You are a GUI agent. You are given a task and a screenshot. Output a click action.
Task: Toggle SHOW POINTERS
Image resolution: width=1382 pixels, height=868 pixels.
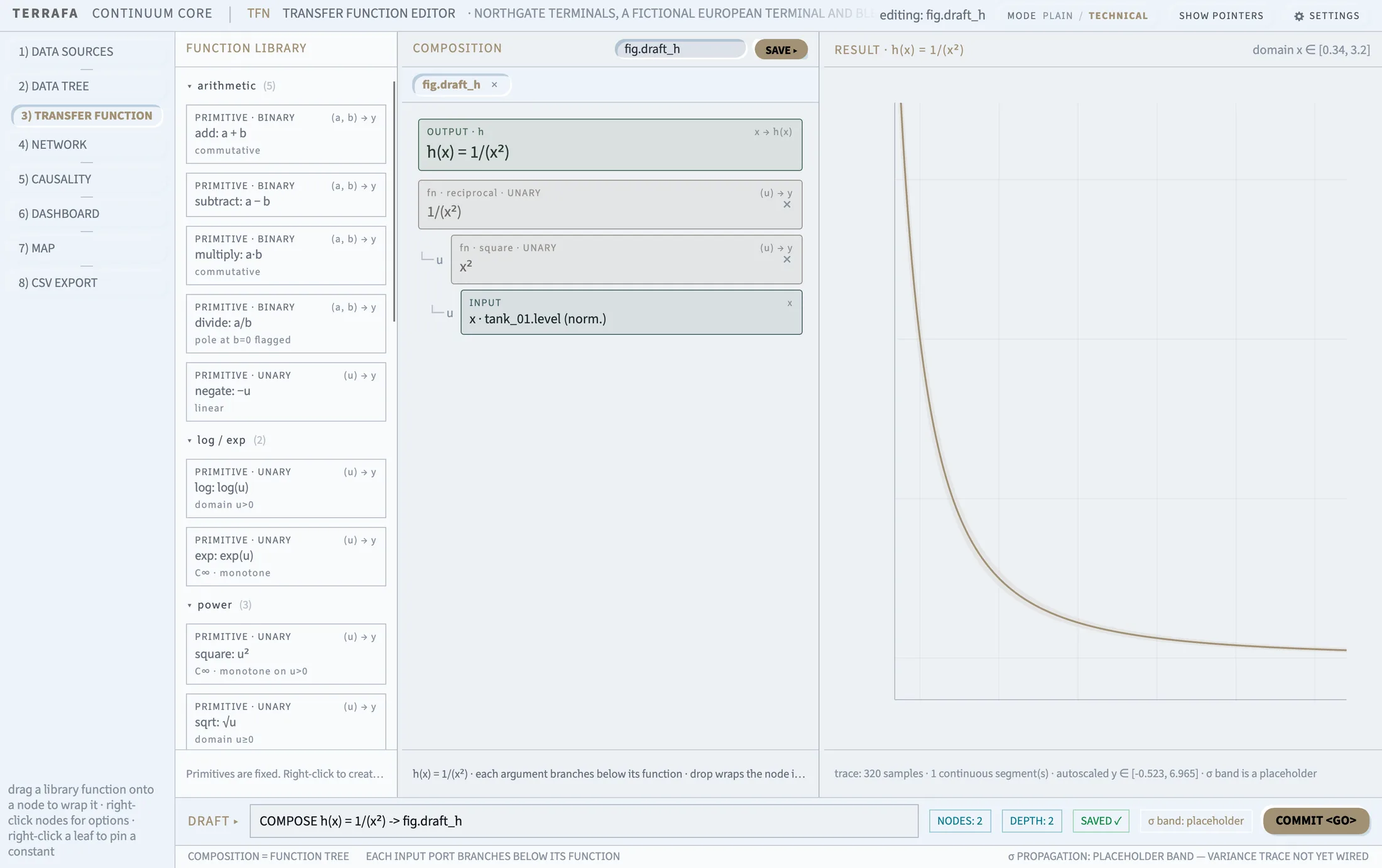pos(1221,16)
